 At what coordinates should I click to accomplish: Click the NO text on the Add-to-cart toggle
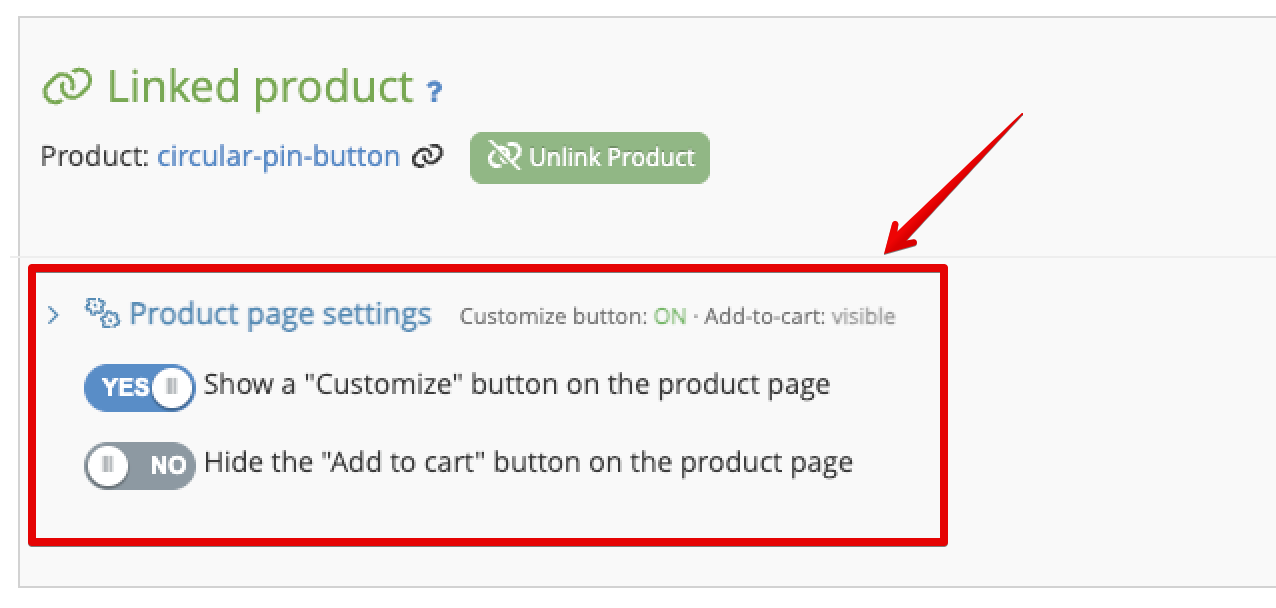click(168, 465)
